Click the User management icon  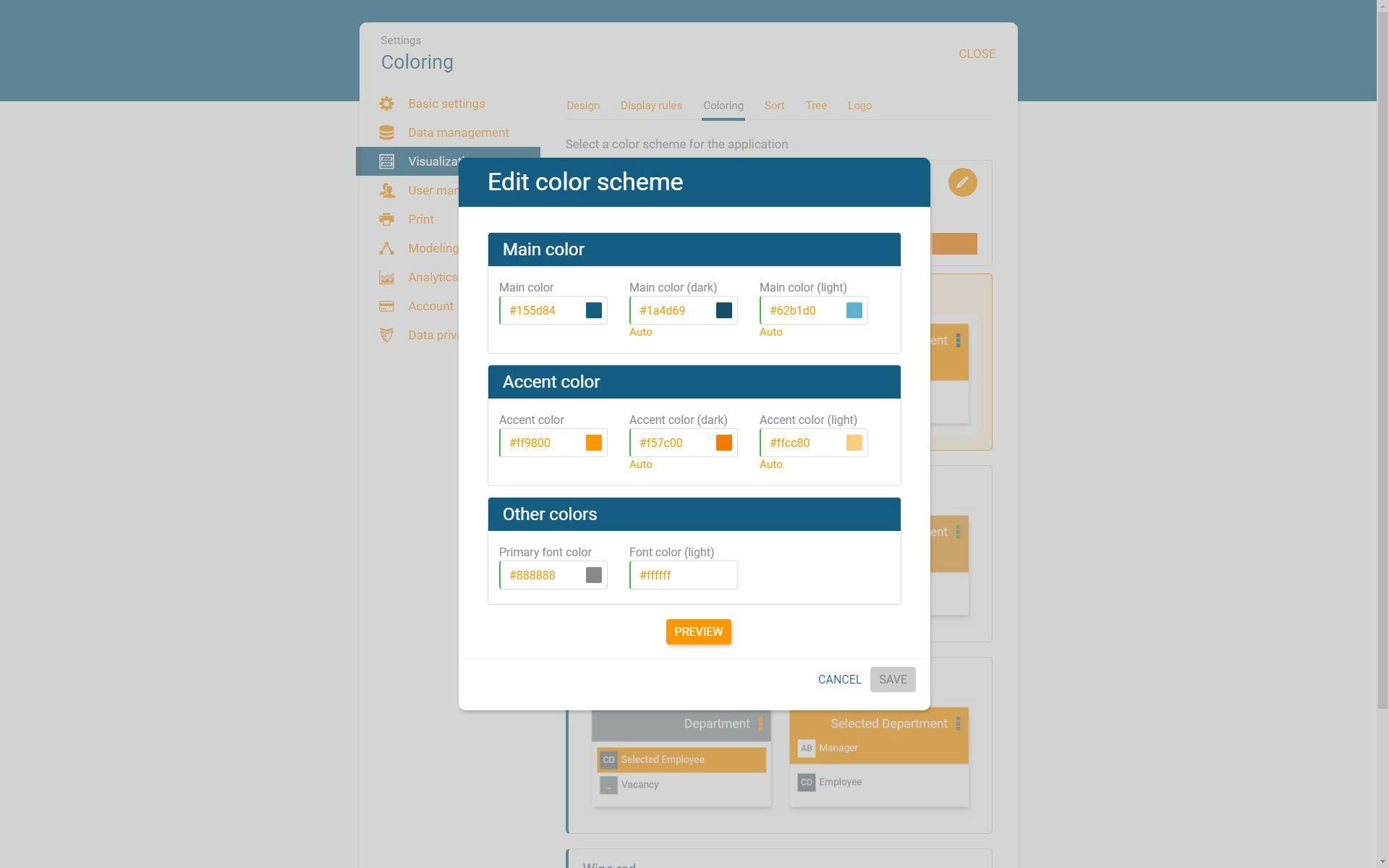pos(386,190)
